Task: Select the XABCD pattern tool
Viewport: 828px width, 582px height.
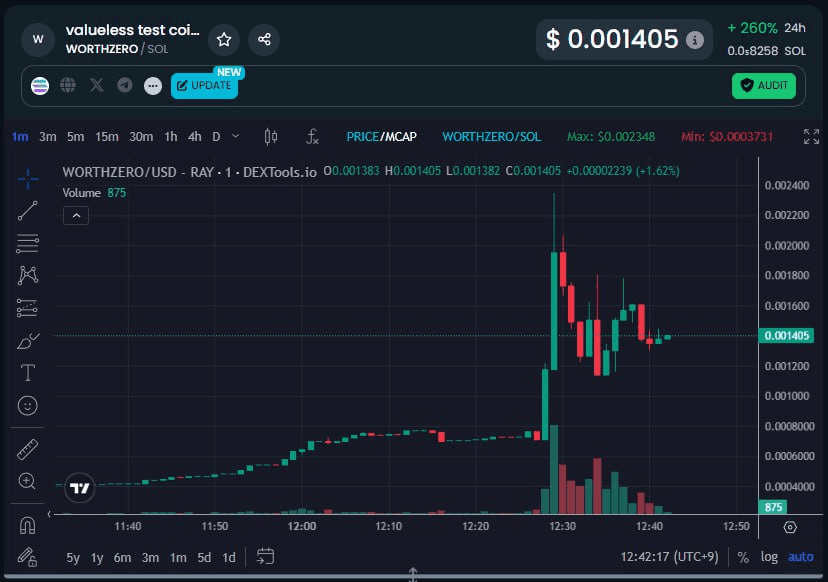Action: [27, 275]
